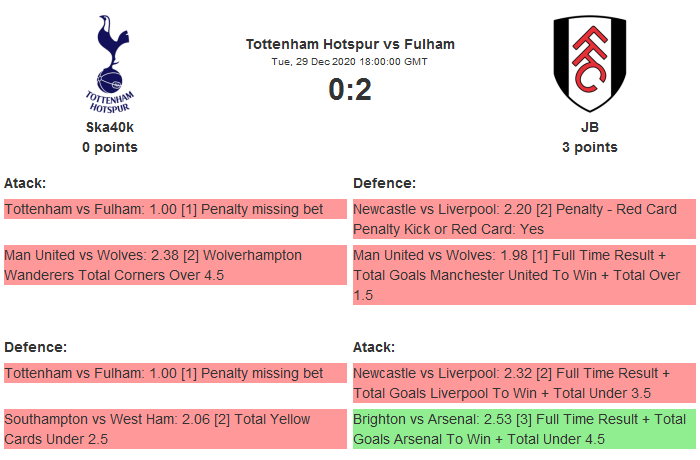Click the Tottenham Hotspur vs Fulham title

pos(350,44)
